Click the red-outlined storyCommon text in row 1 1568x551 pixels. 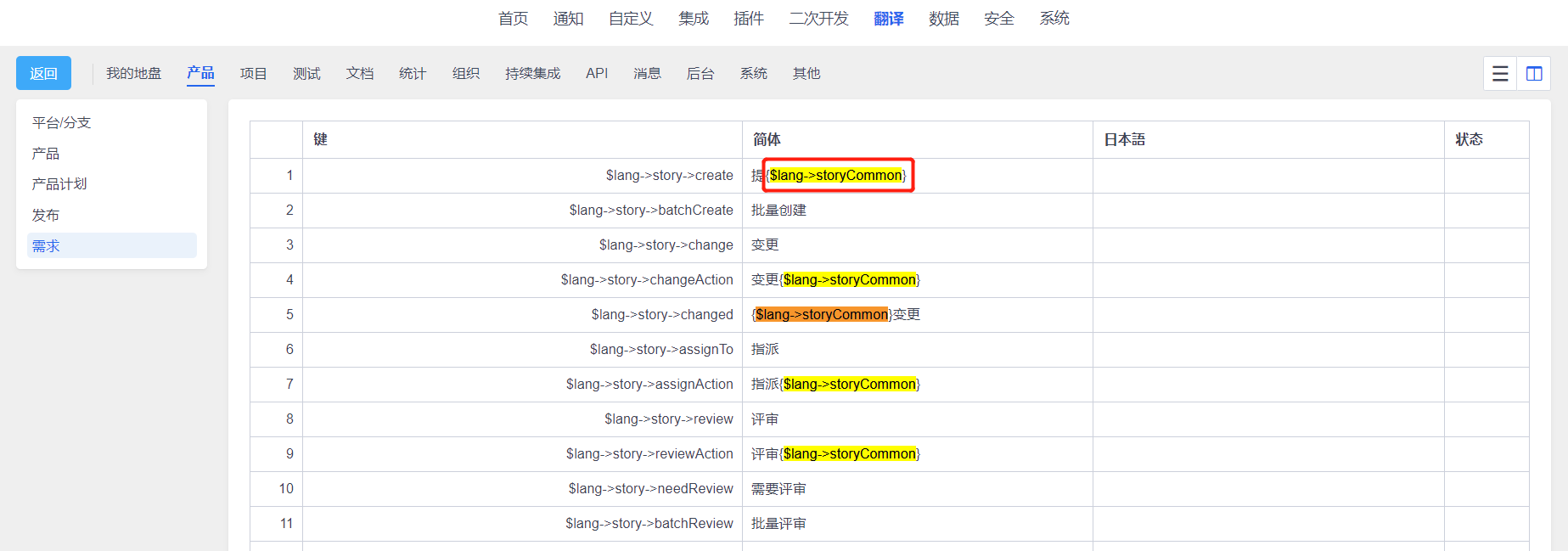837,176
